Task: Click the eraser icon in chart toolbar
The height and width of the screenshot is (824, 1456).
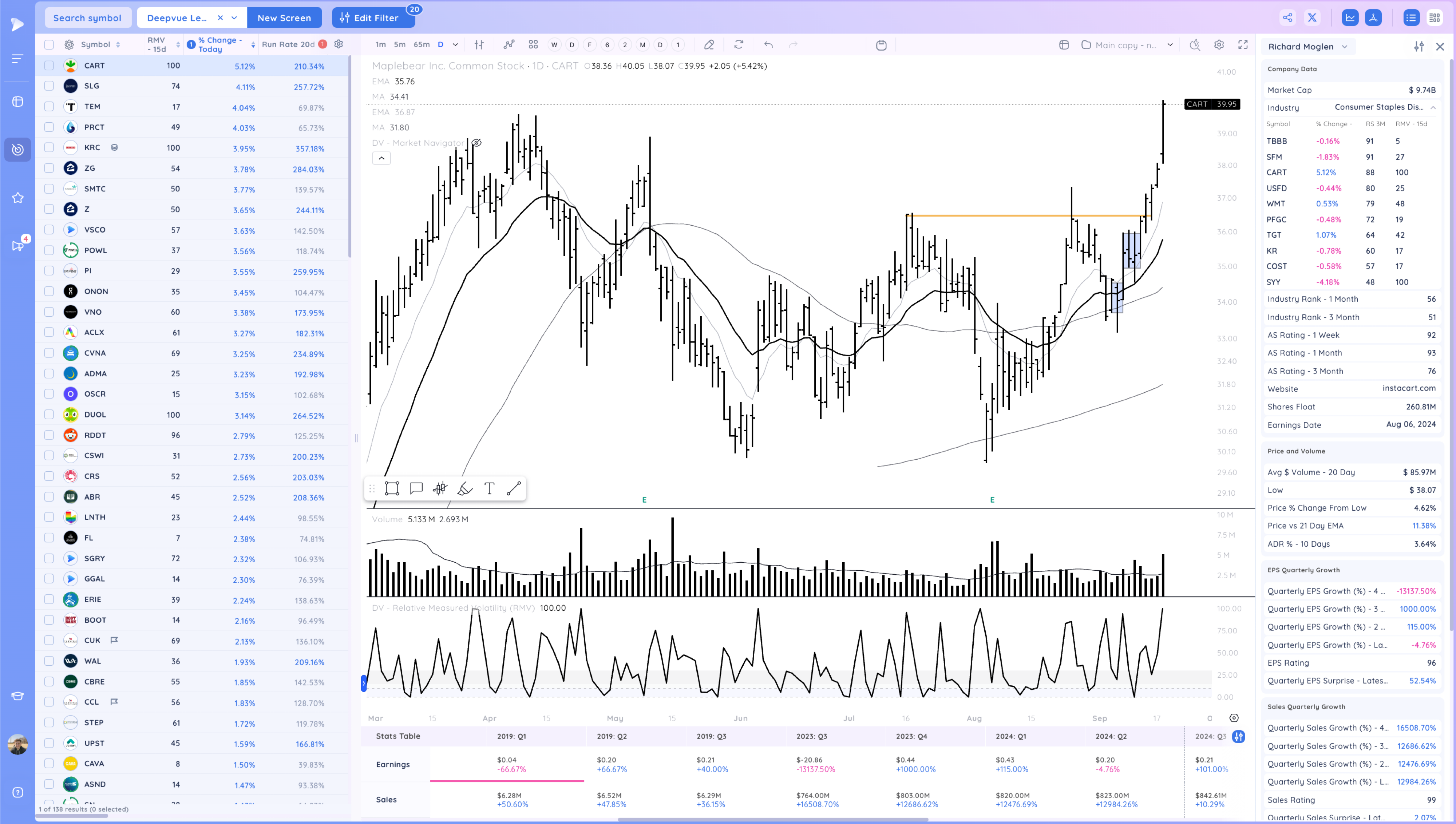Action: coord(708,45)
